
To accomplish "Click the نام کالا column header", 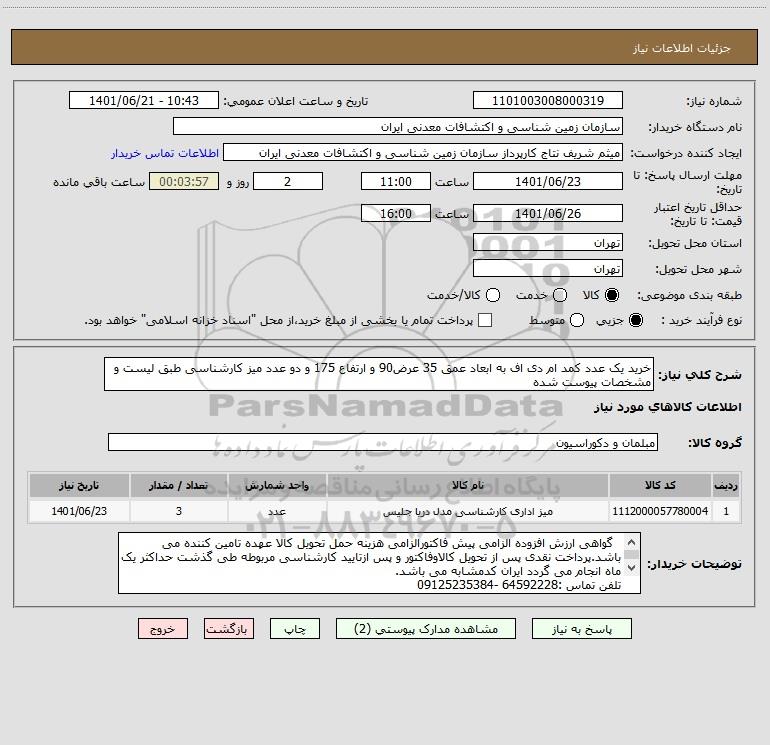I will 468,485.
